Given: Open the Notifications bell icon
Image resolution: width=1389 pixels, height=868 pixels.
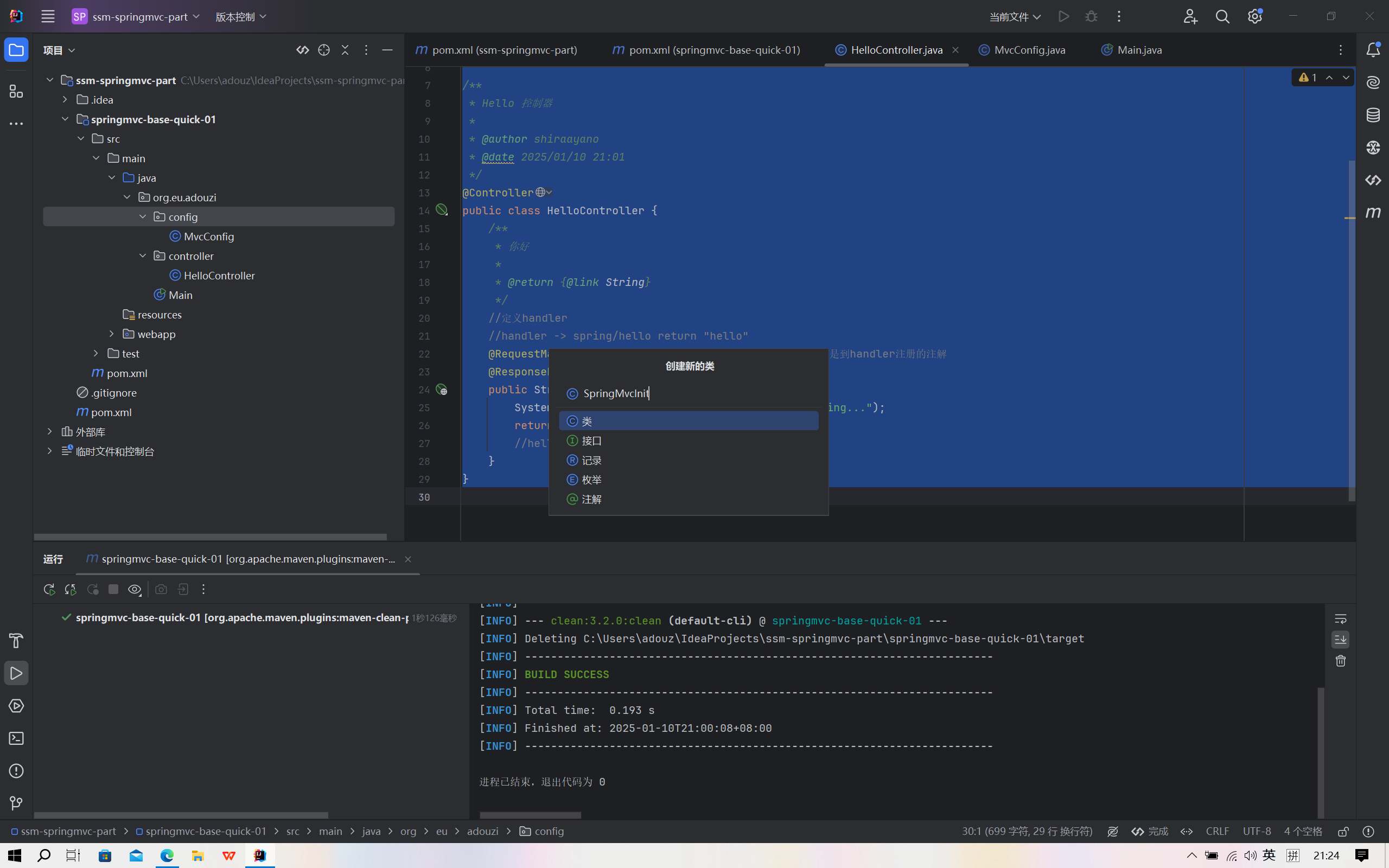Looking at the screenshot, I should 1373,50.
